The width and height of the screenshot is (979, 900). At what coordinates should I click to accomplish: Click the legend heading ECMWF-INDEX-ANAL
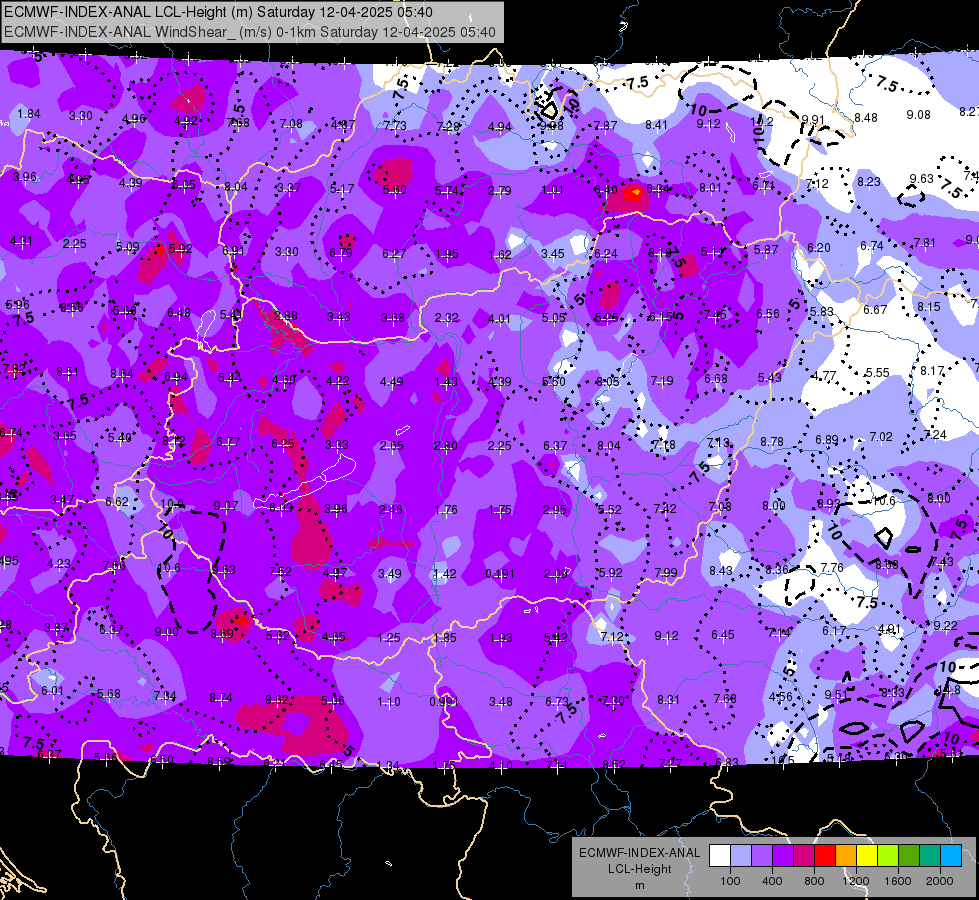[x=639, y=853]
